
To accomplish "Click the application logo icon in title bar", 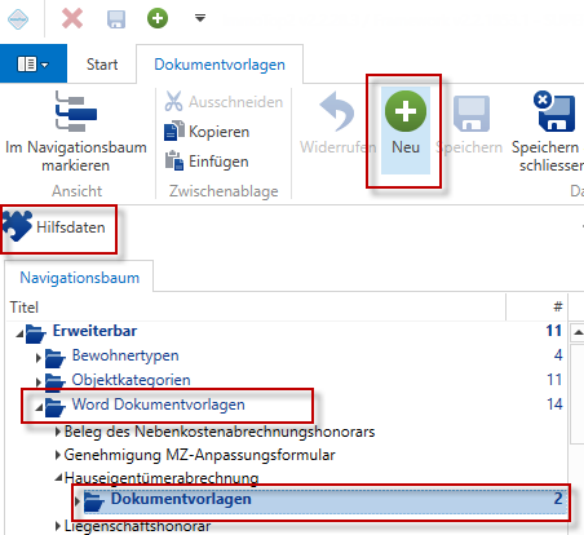I will (18, 19).
